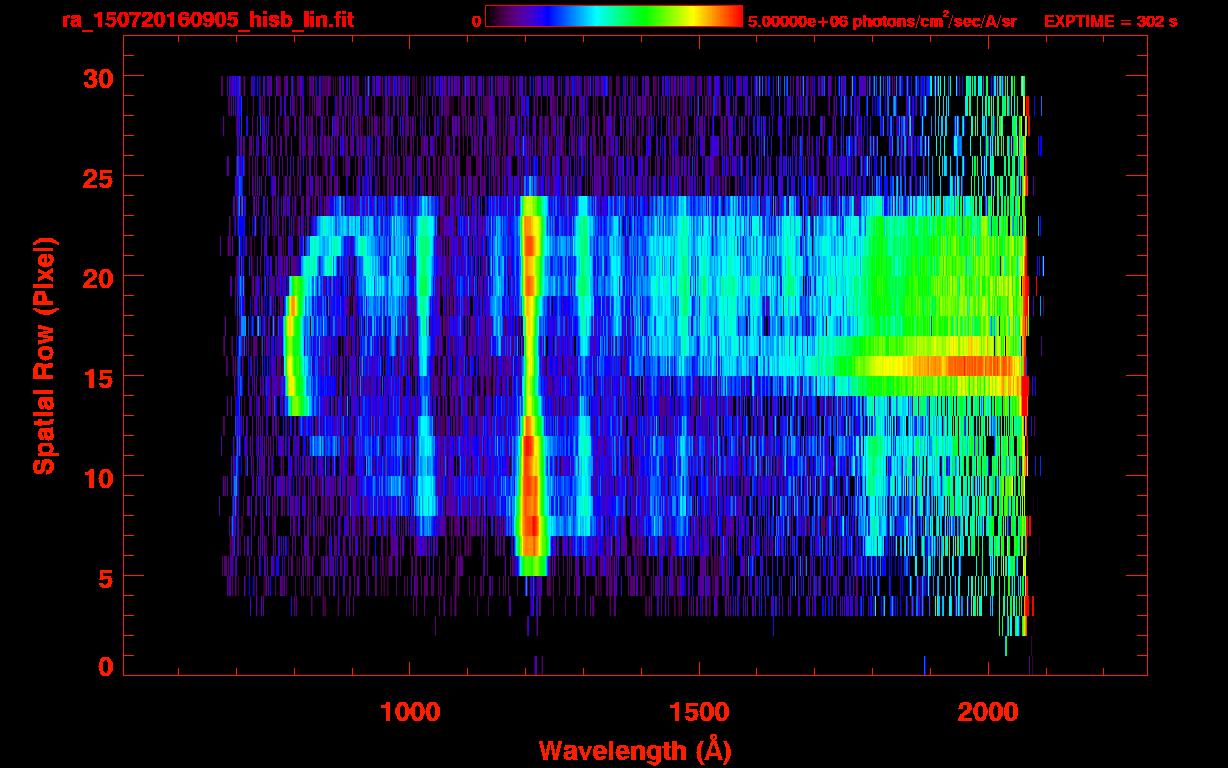Image resolution: width=1228 pixels, height=768 pixels.
Task: Click the red end of the colorbar
Action: [x=728, y=17]
